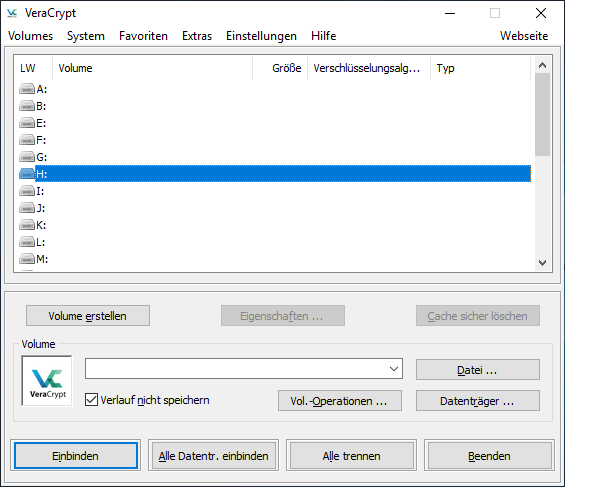Minimize the VeraCrypt window
The width and height of the screenshot is (614, 487).
450,13
